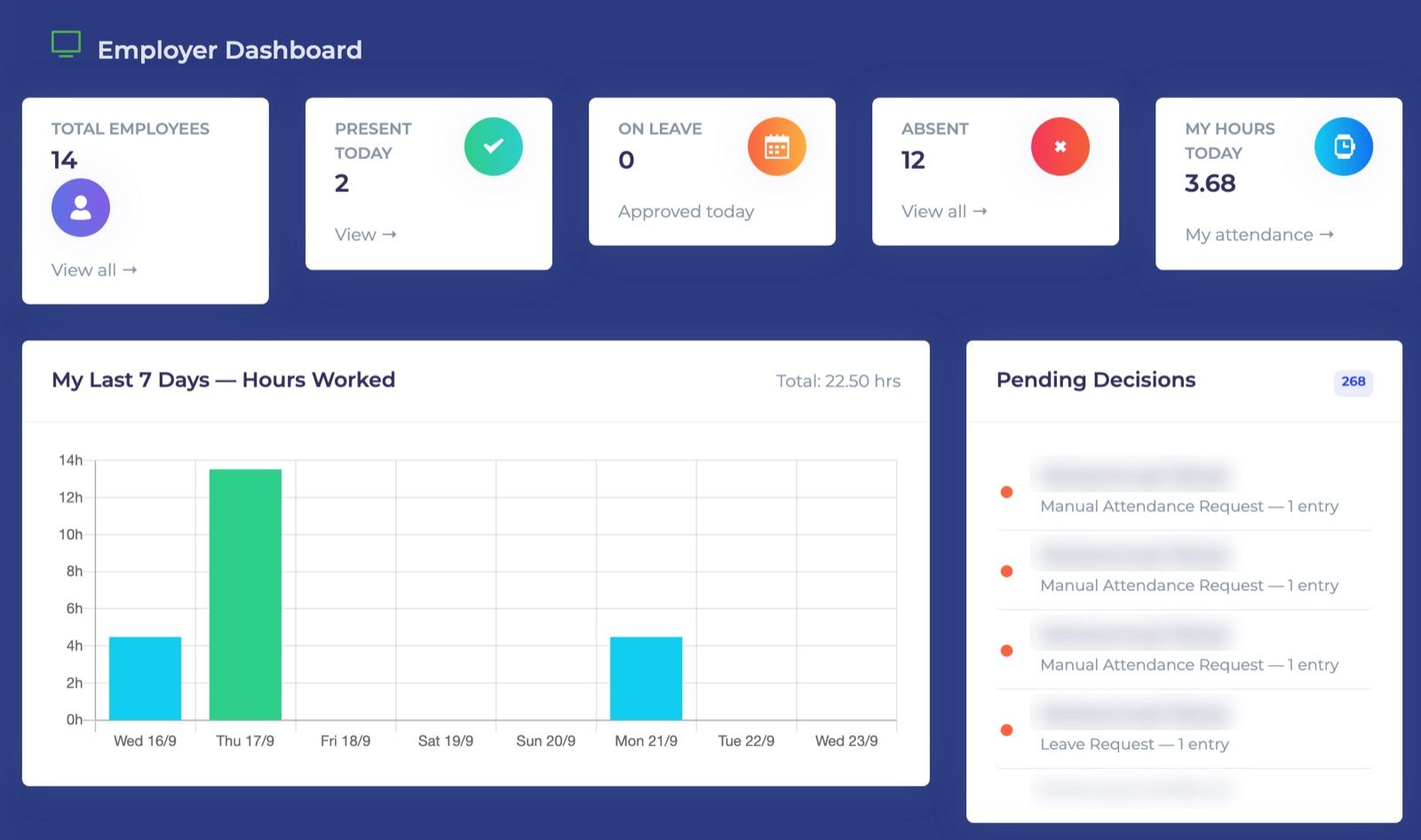The width and height of the screenshot is (1421, 840).
Task: Click the Pending Decisions heading
Action: (x=1096, y=380)
